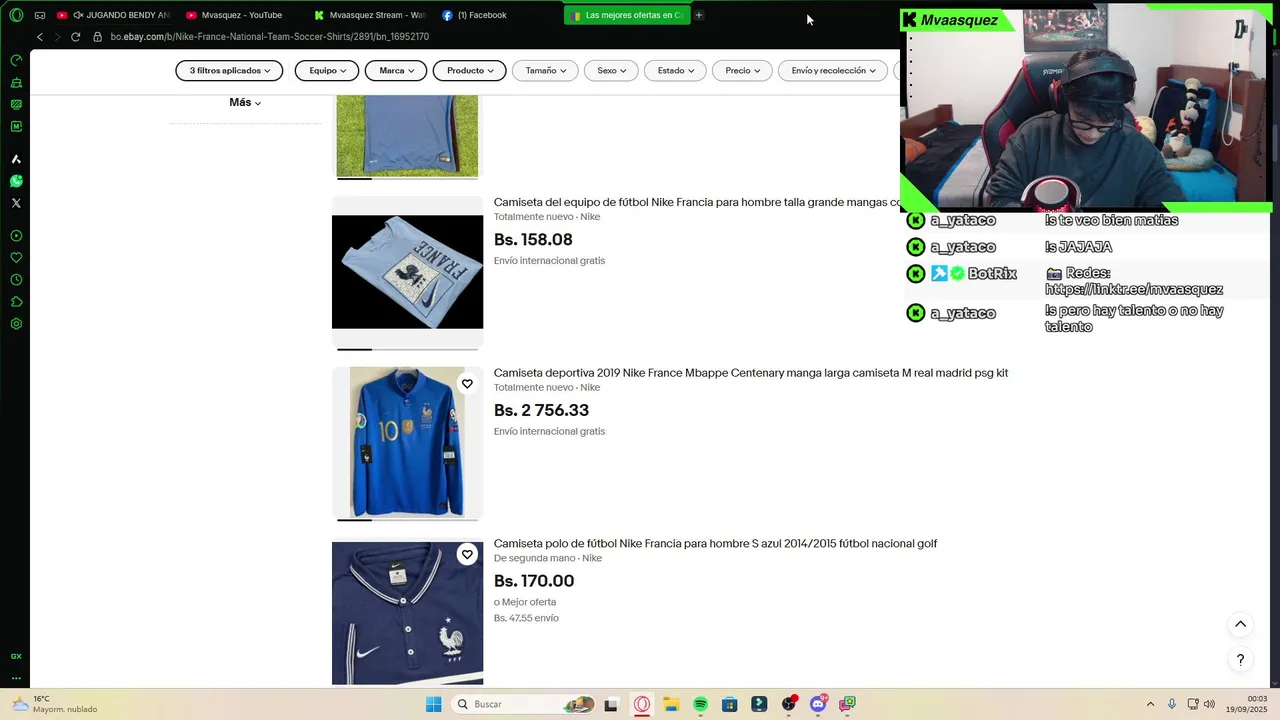Open browser Settings gear in sidebar
Screen dimensions: 1280x720
coord(16,324)
